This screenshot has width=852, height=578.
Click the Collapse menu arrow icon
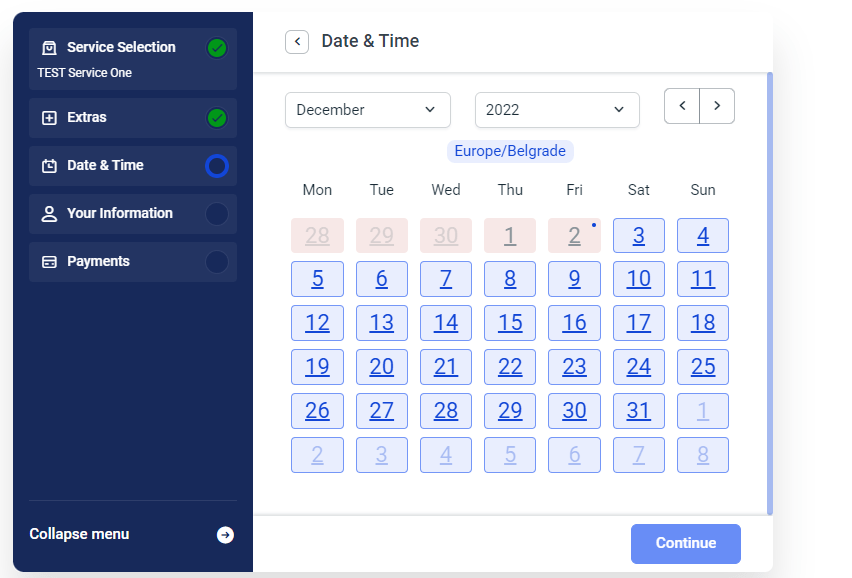(225, 535)
